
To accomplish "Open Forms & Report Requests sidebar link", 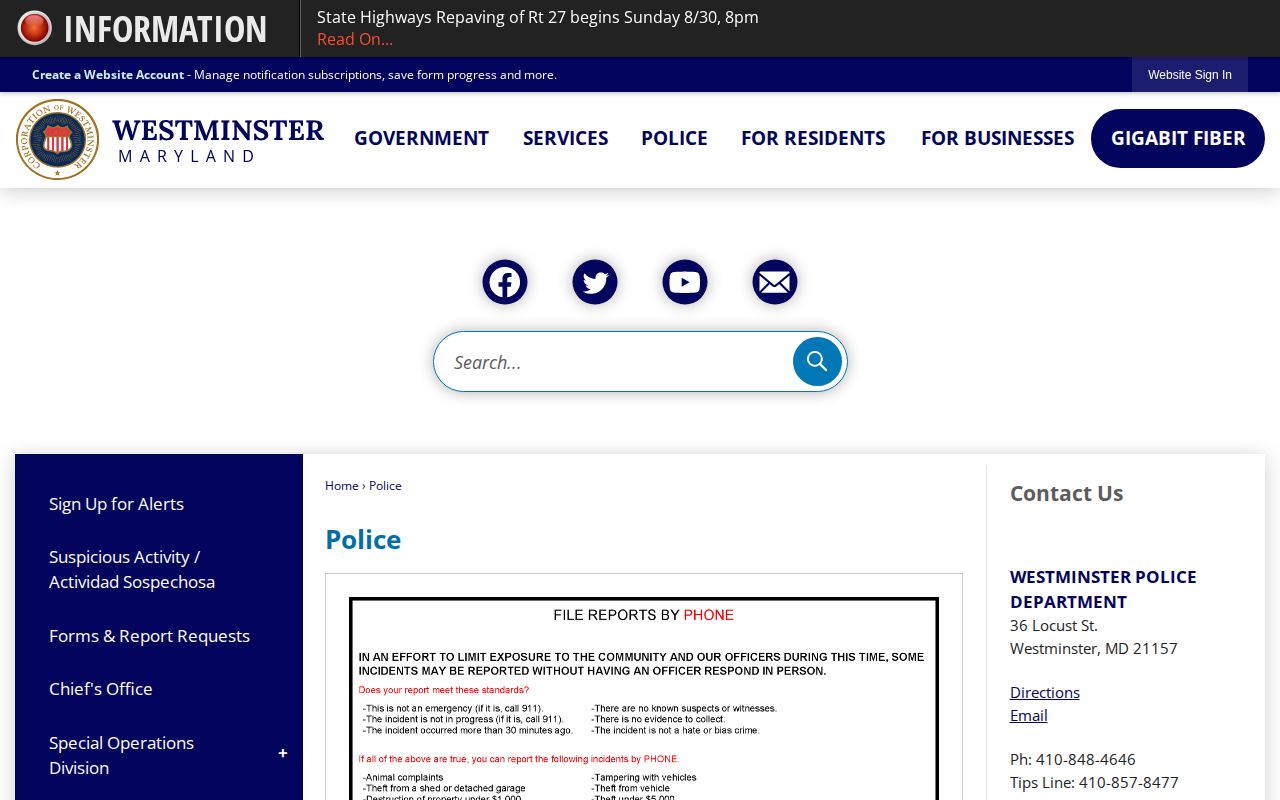I will 149,636.
